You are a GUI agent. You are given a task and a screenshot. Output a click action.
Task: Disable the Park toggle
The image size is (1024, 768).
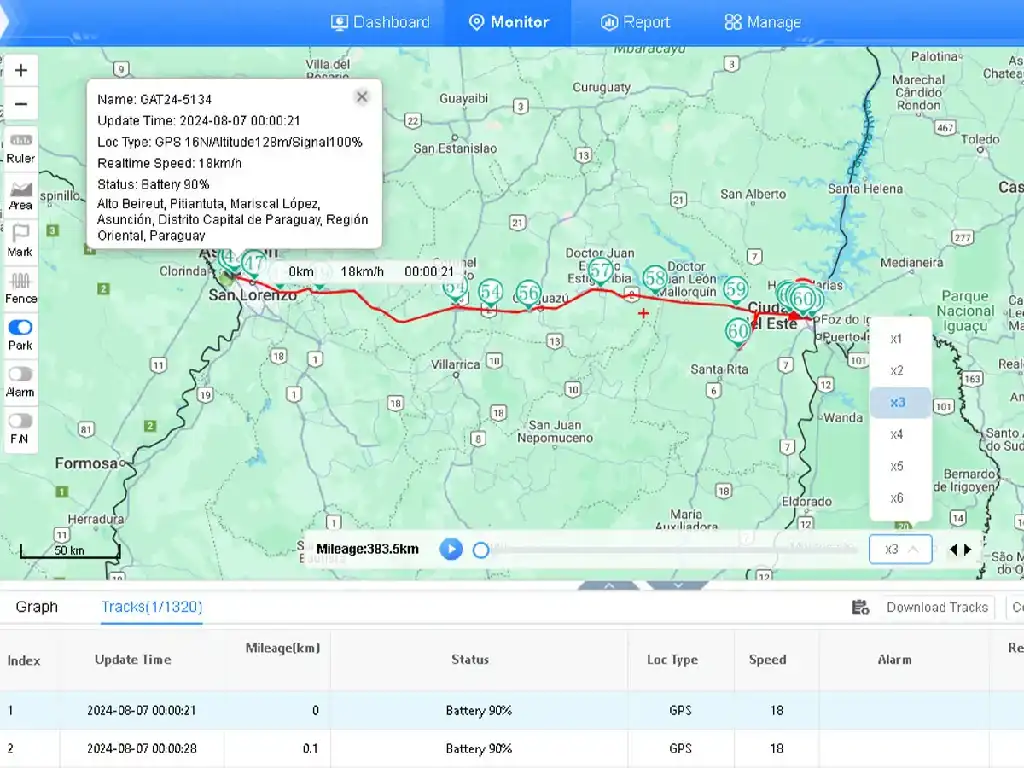coord(20,328)
